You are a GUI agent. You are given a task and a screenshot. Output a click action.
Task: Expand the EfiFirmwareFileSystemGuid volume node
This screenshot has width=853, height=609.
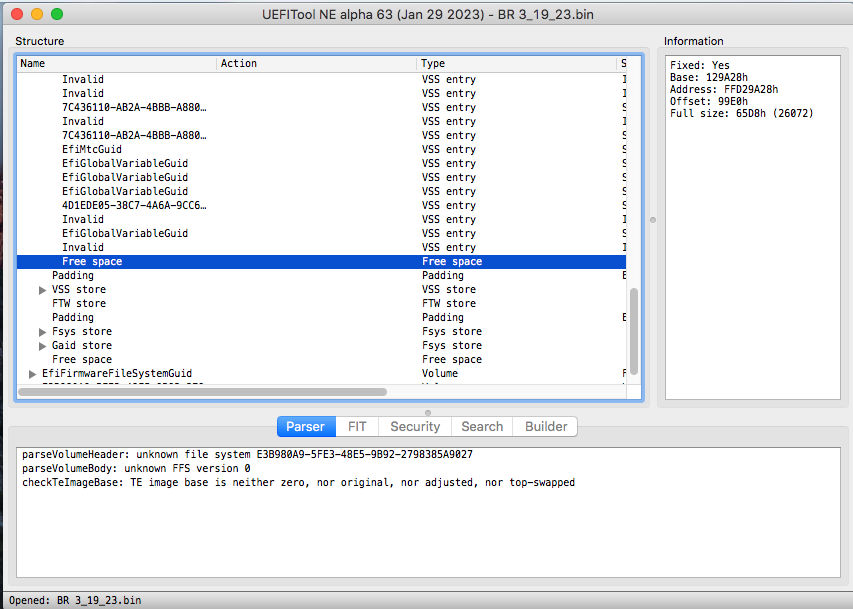pos(32,374)
